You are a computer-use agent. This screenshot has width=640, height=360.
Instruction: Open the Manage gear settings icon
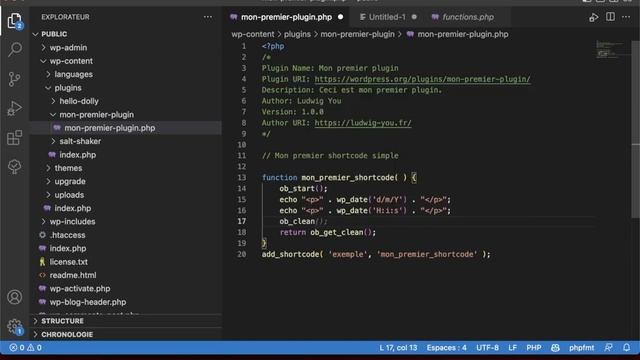(x=15, y=326)
